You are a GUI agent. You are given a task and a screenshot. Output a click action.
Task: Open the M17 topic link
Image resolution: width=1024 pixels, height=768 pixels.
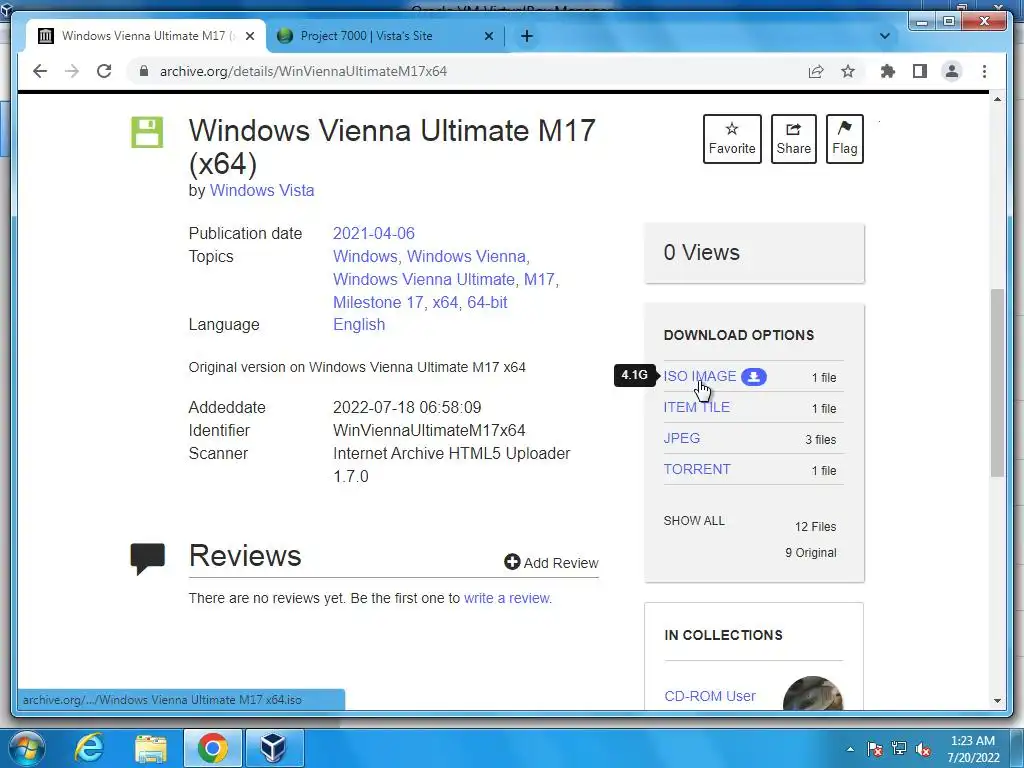[539, 279]
